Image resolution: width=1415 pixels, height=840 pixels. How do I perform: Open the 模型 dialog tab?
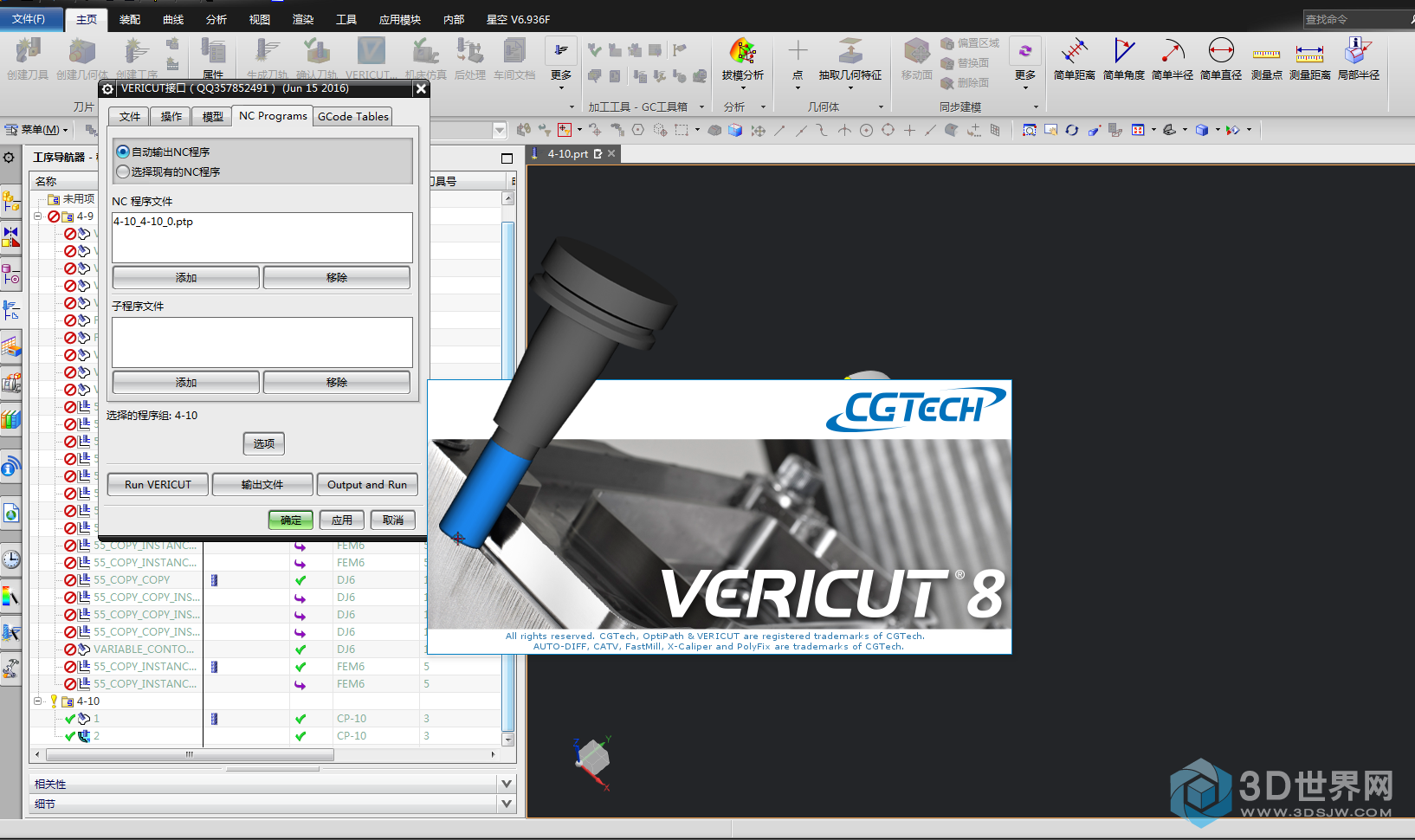click(213, 116)
